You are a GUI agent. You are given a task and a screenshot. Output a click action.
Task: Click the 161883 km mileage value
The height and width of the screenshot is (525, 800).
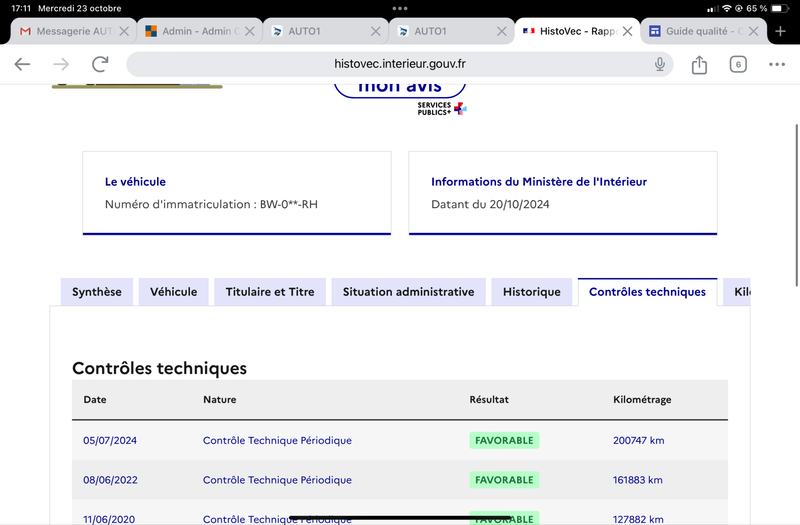tap(638, 480)
